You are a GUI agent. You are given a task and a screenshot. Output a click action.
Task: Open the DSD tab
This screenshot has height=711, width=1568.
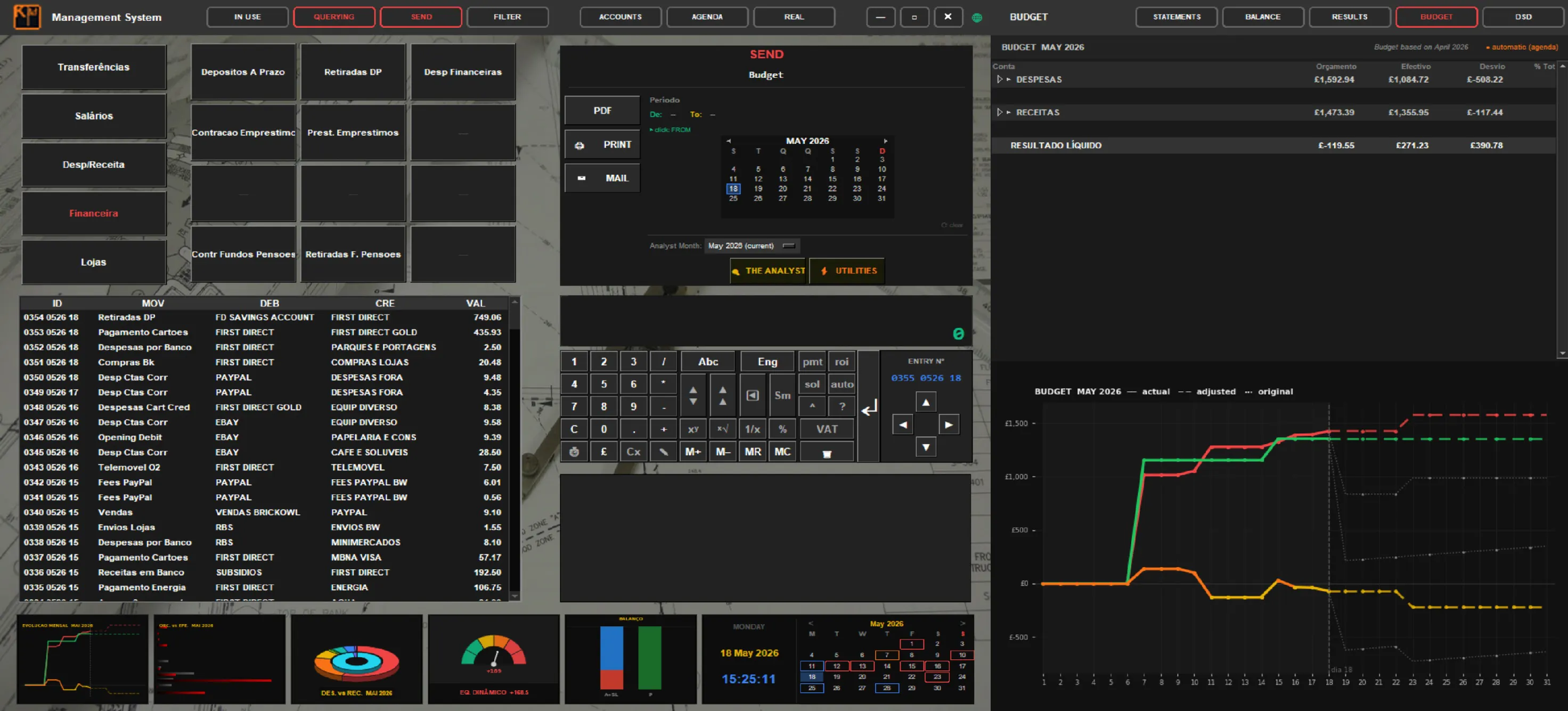(1523, 17)
